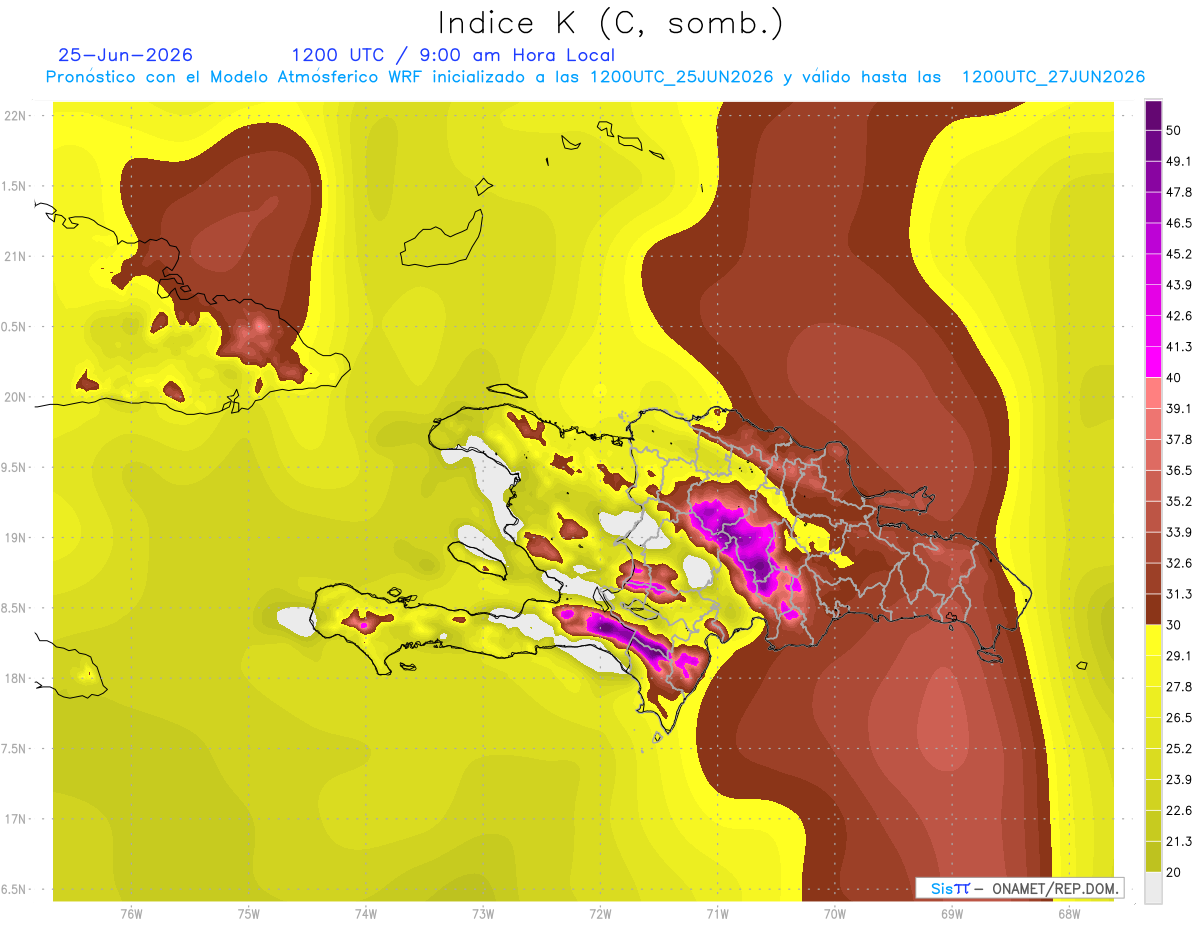
Task: Select the '69W' longitude axis label
Action: point(952,914)
